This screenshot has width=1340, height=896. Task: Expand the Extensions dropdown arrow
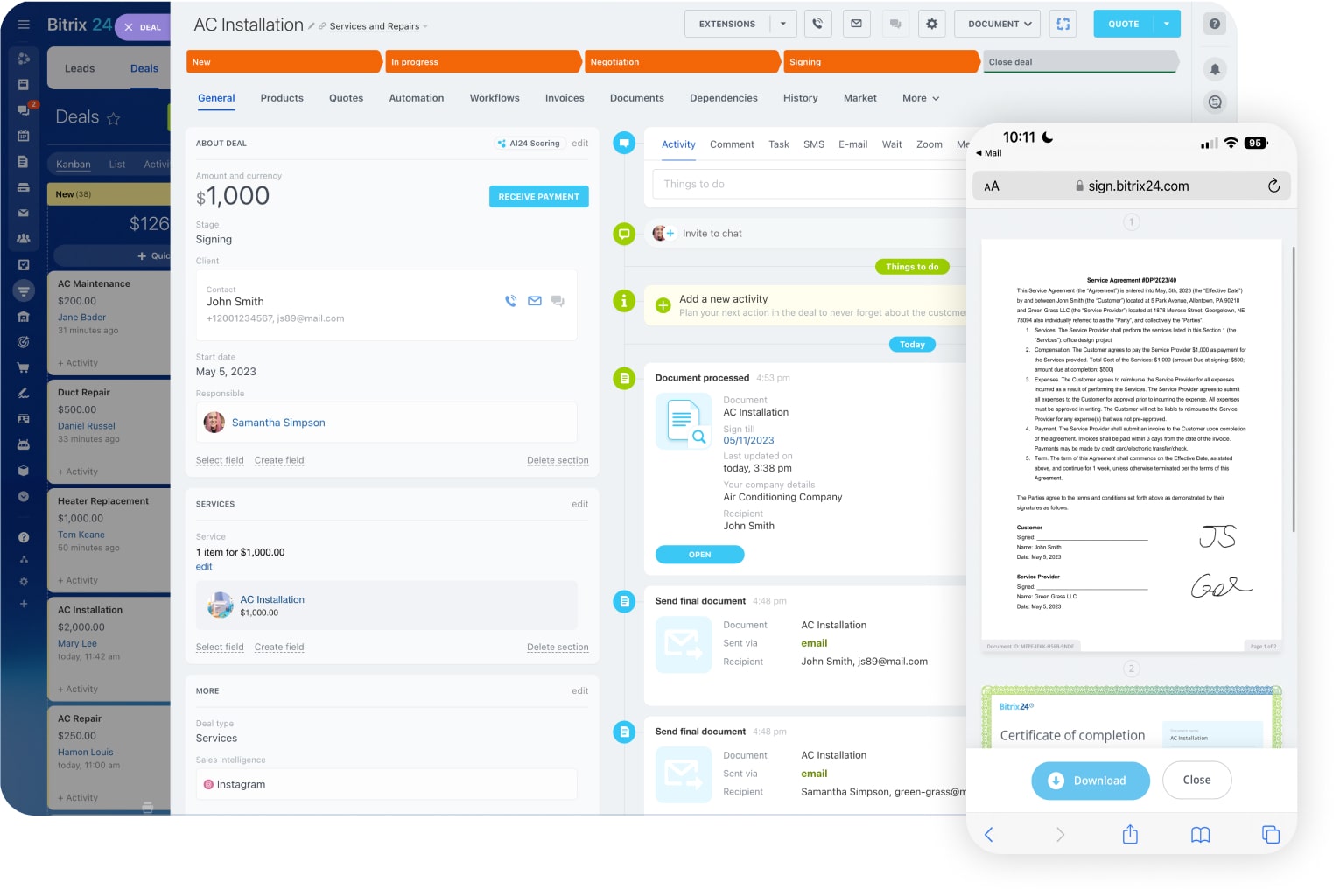click(x=783, y=24)
